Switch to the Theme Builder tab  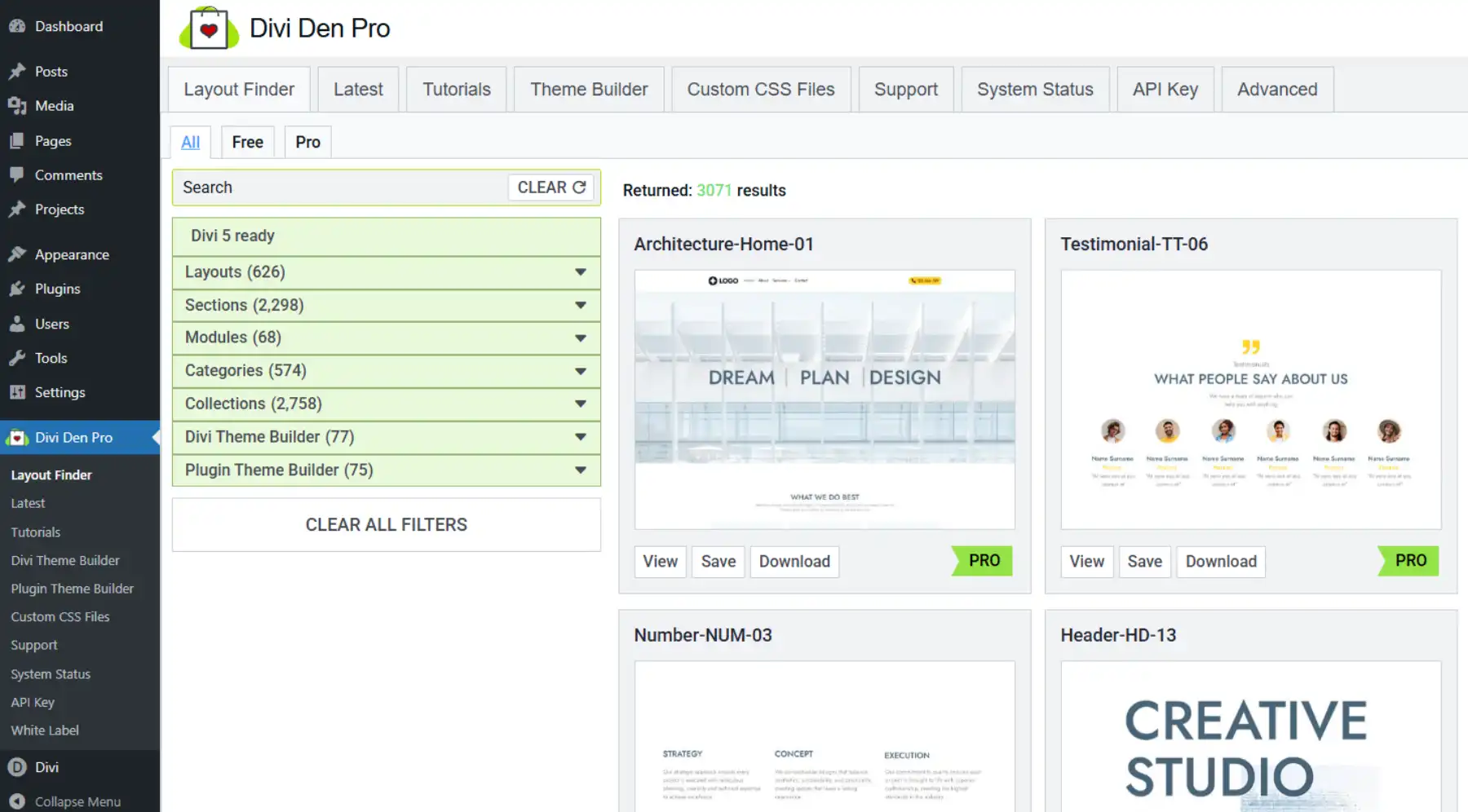pos(588,89)
